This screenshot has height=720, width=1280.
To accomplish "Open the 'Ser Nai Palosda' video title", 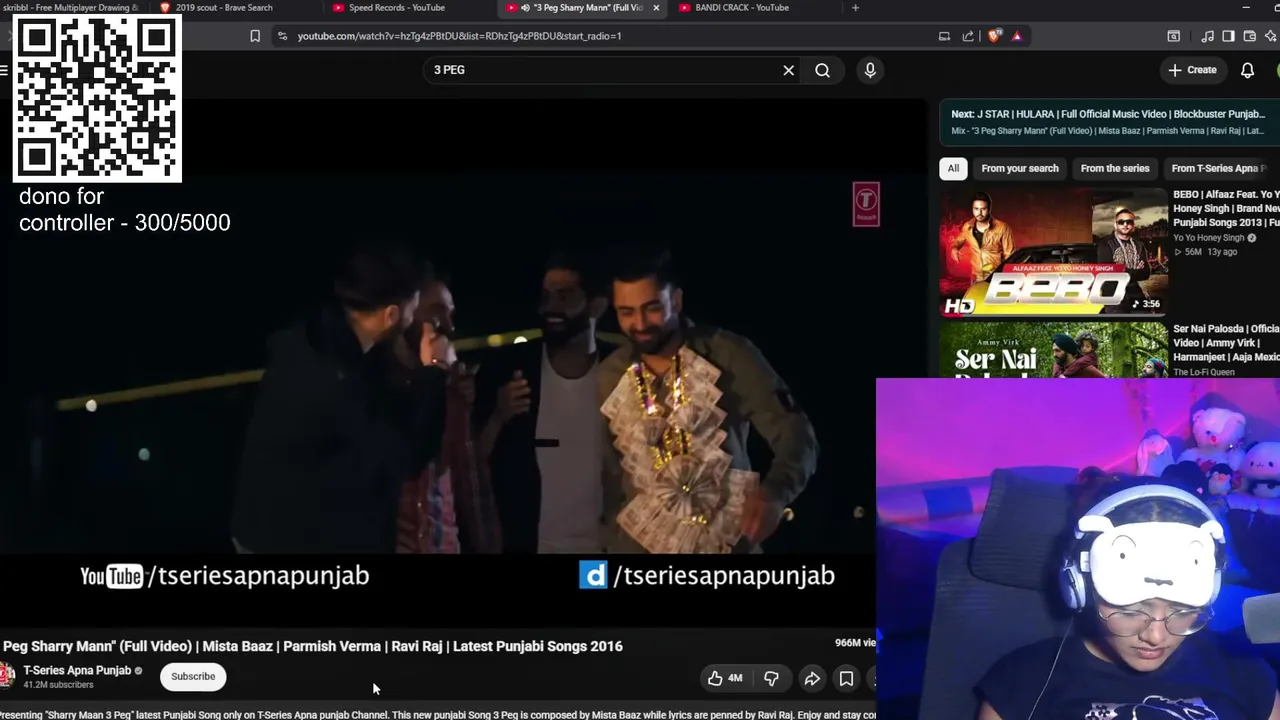I will coord(1226,343).
